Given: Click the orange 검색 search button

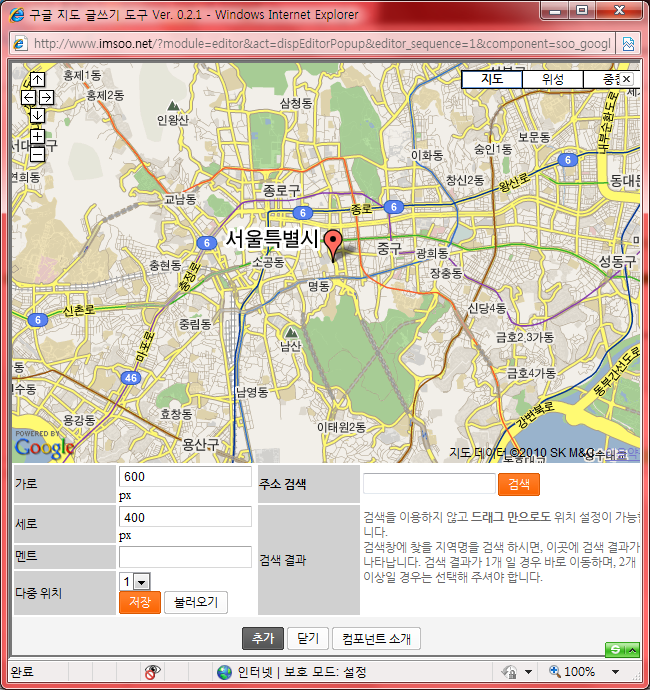Looking at the screenshot, I should click(x=519, y=484).
